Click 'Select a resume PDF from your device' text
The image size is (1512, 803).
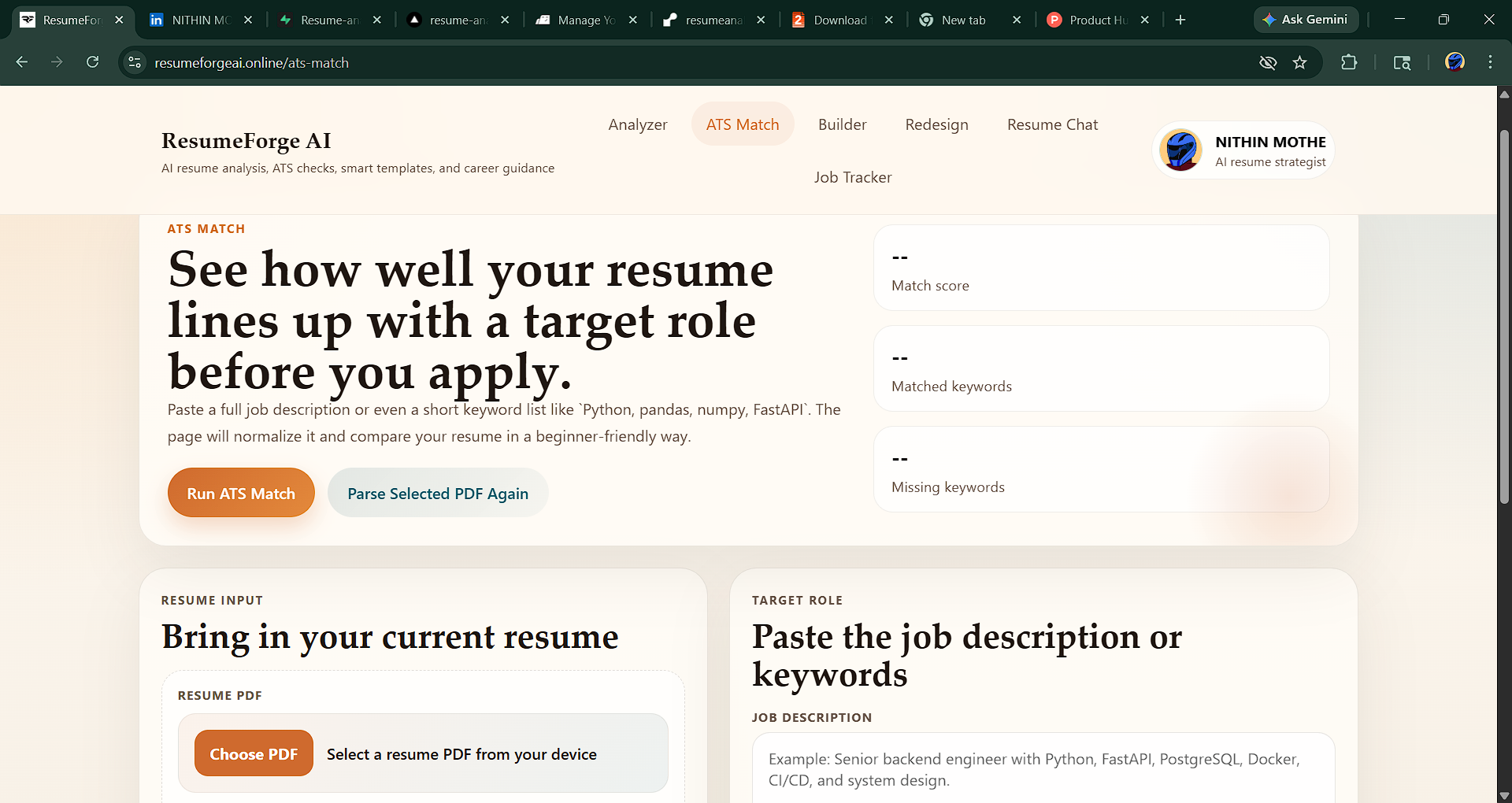461,754
